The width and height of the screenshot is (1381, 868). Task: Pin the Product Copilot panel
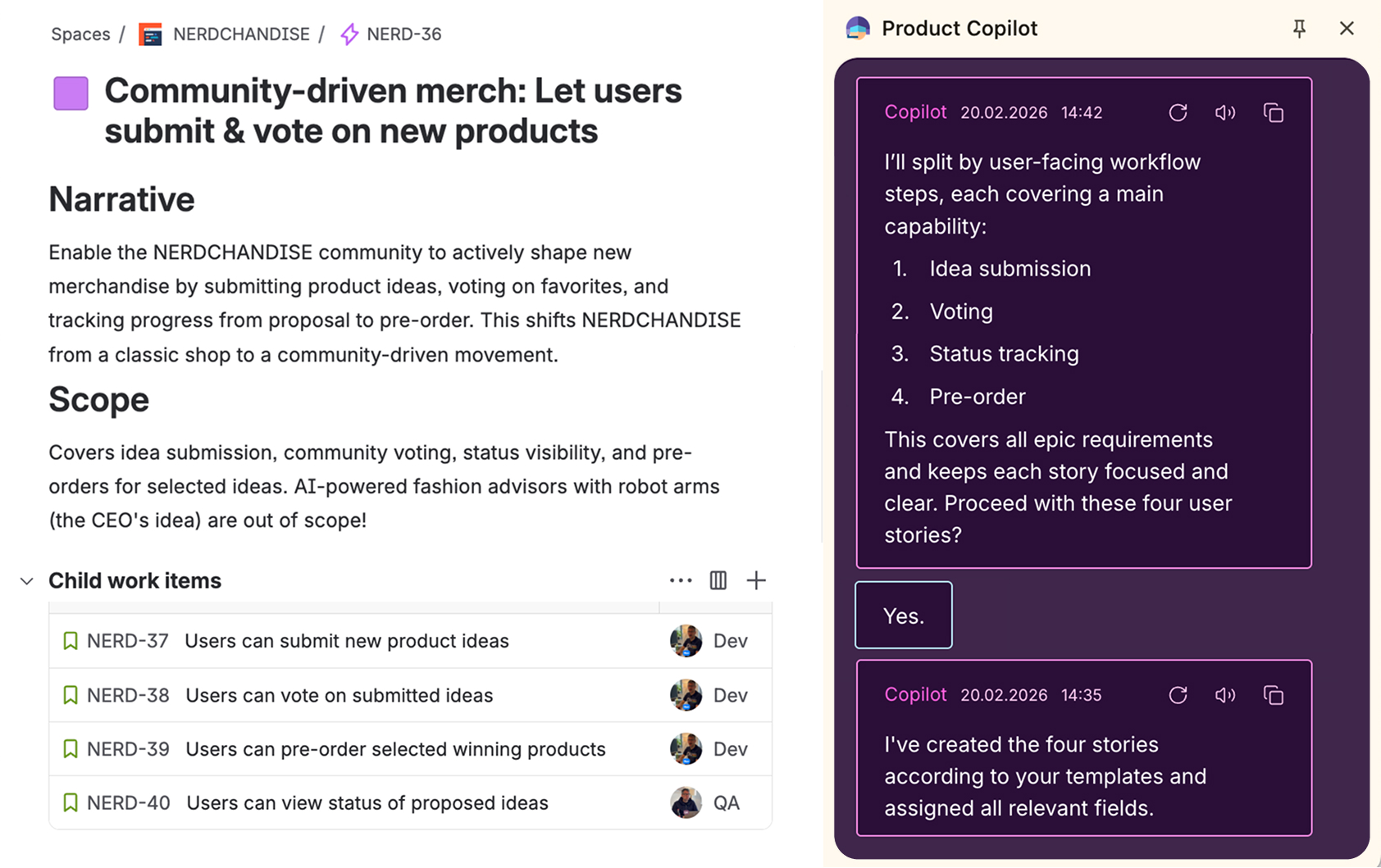point(1299,29)
